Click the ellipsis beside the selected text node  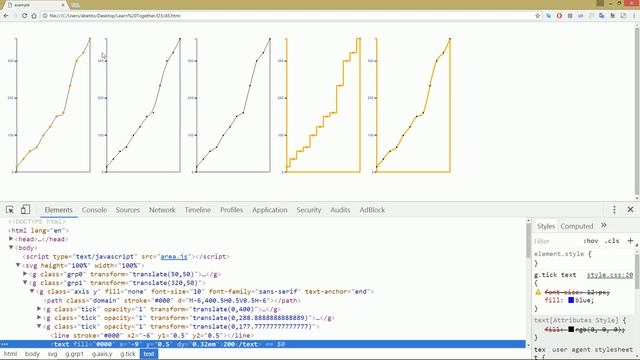click(4, 344)
